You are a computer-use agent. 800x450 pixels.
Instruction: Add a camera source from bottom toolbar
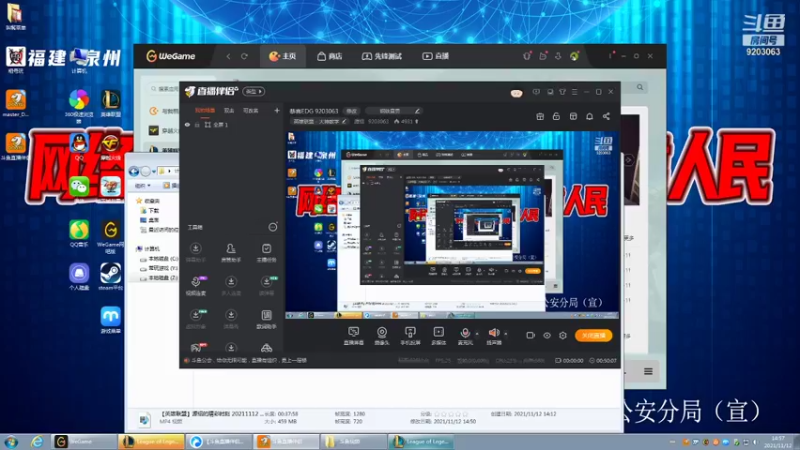pos(382,336)
